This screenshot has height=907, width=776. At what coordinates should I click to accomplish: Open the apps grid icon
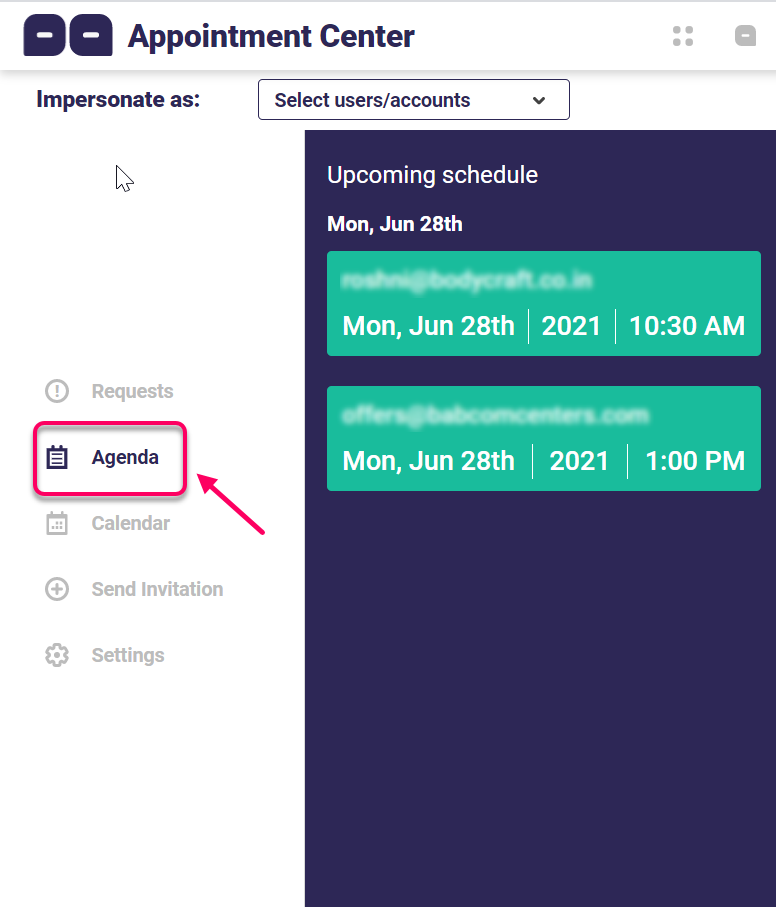click(x=683, y=36)
